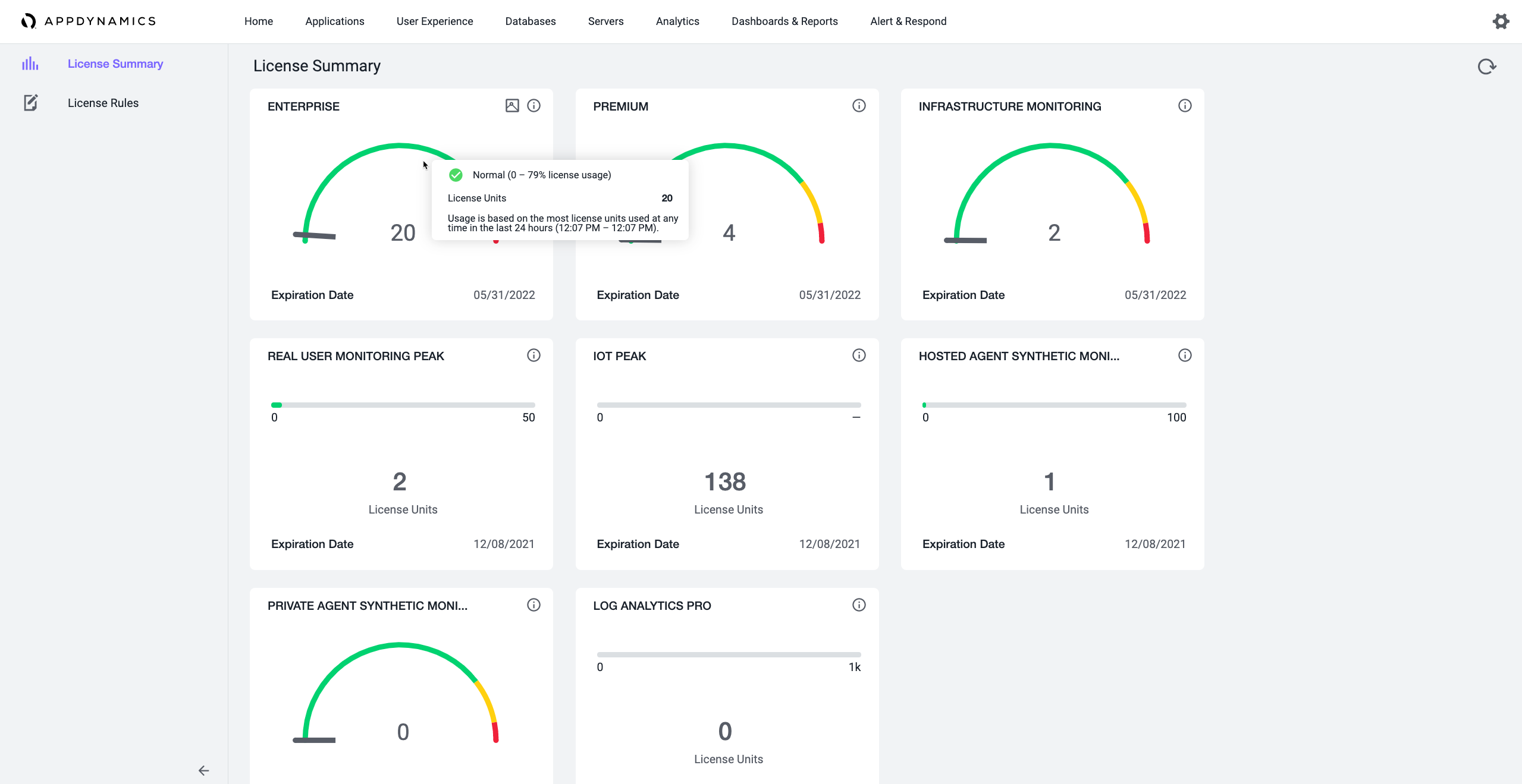Select License Rules in sidebar

(103, 103)
